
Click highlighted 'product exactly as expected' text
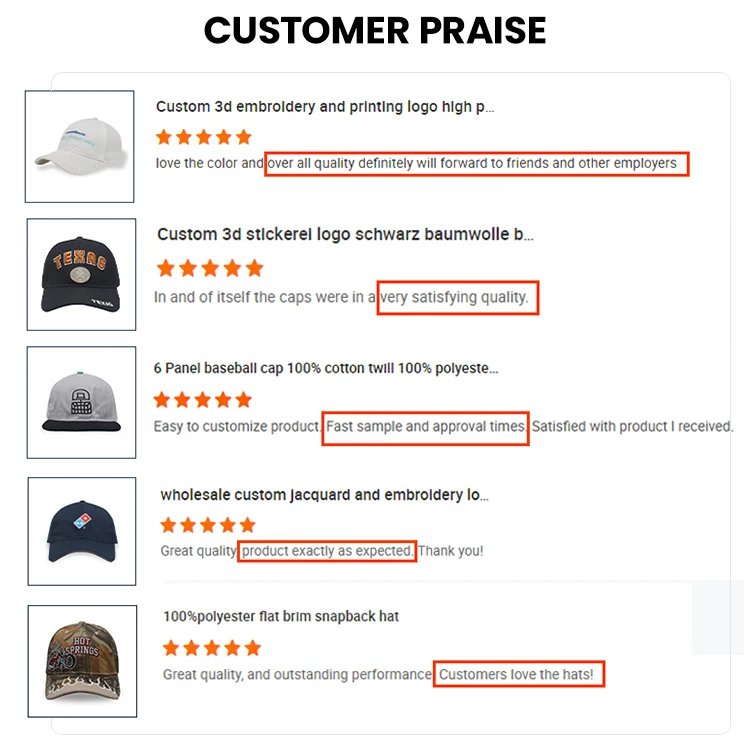[x=327, y=551]
